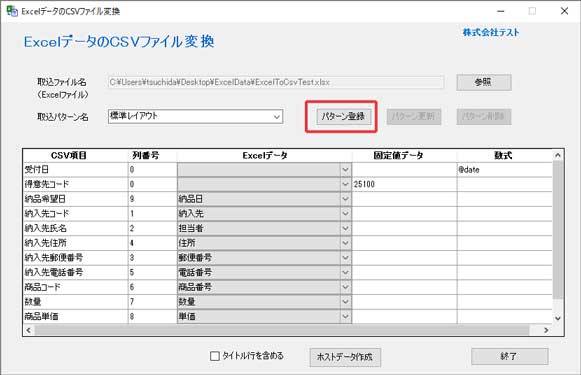Select the 納入先住所 CSV item cell

pos(76,243)
